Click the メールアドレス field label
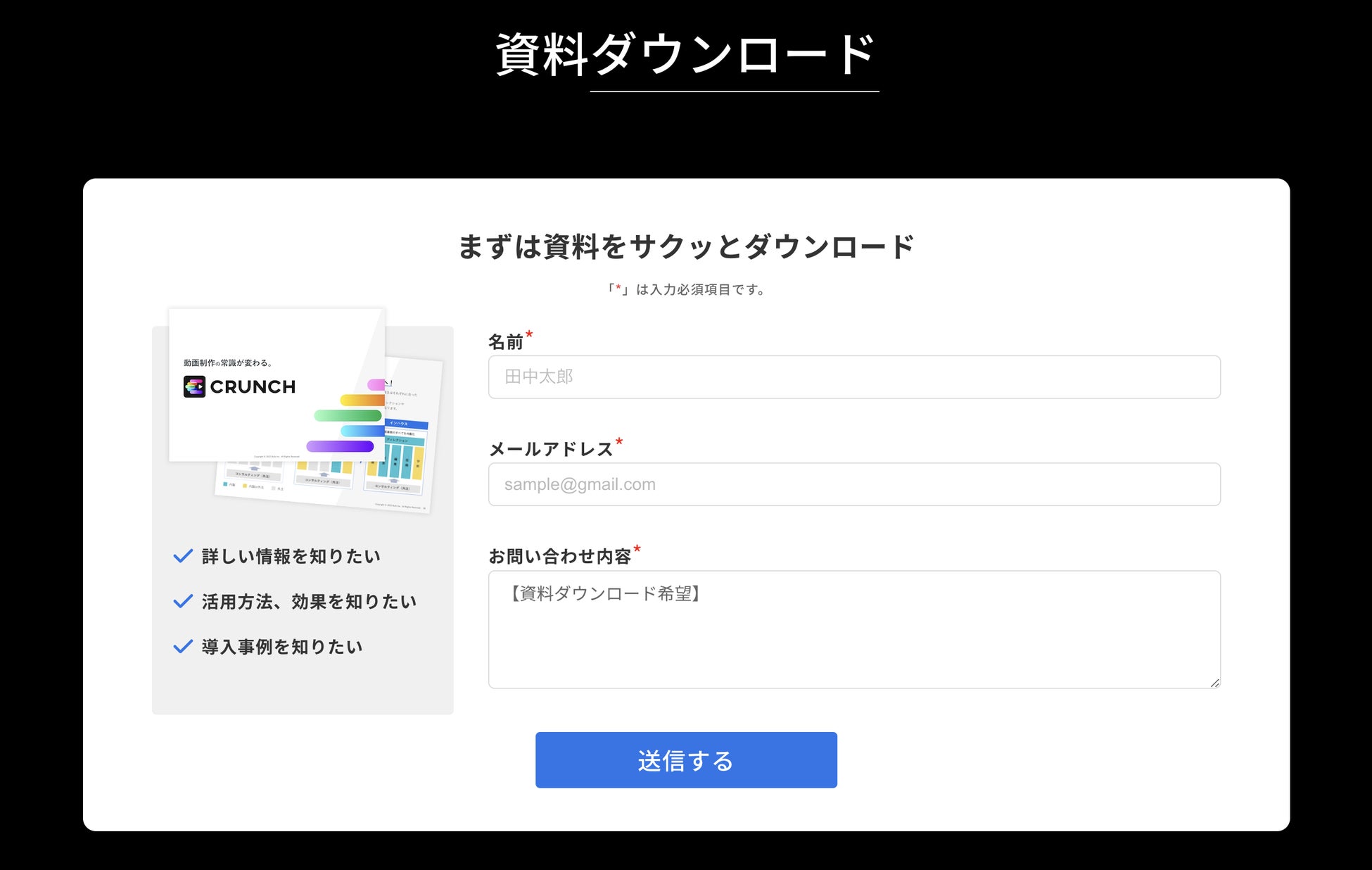The width and height of the screenshot is (1372, 870). coord(550,450)
